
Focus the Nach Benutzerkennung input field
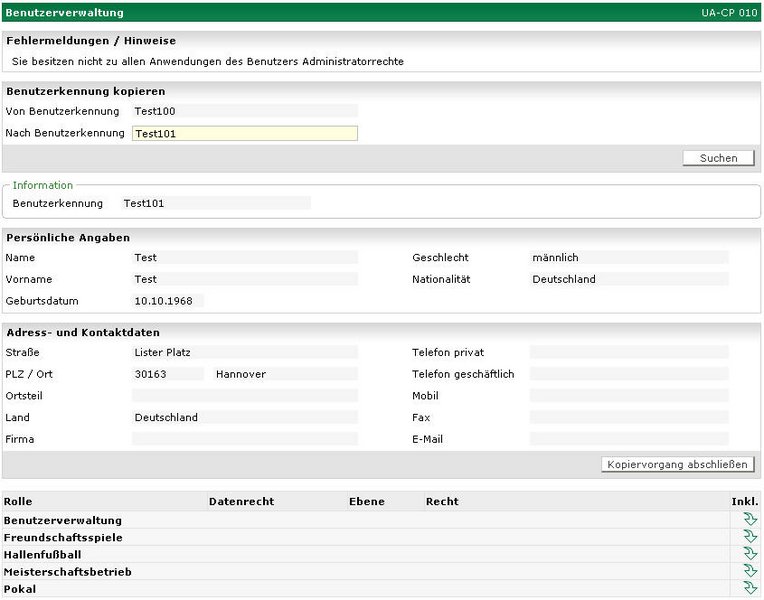click(x=244, y=133)
